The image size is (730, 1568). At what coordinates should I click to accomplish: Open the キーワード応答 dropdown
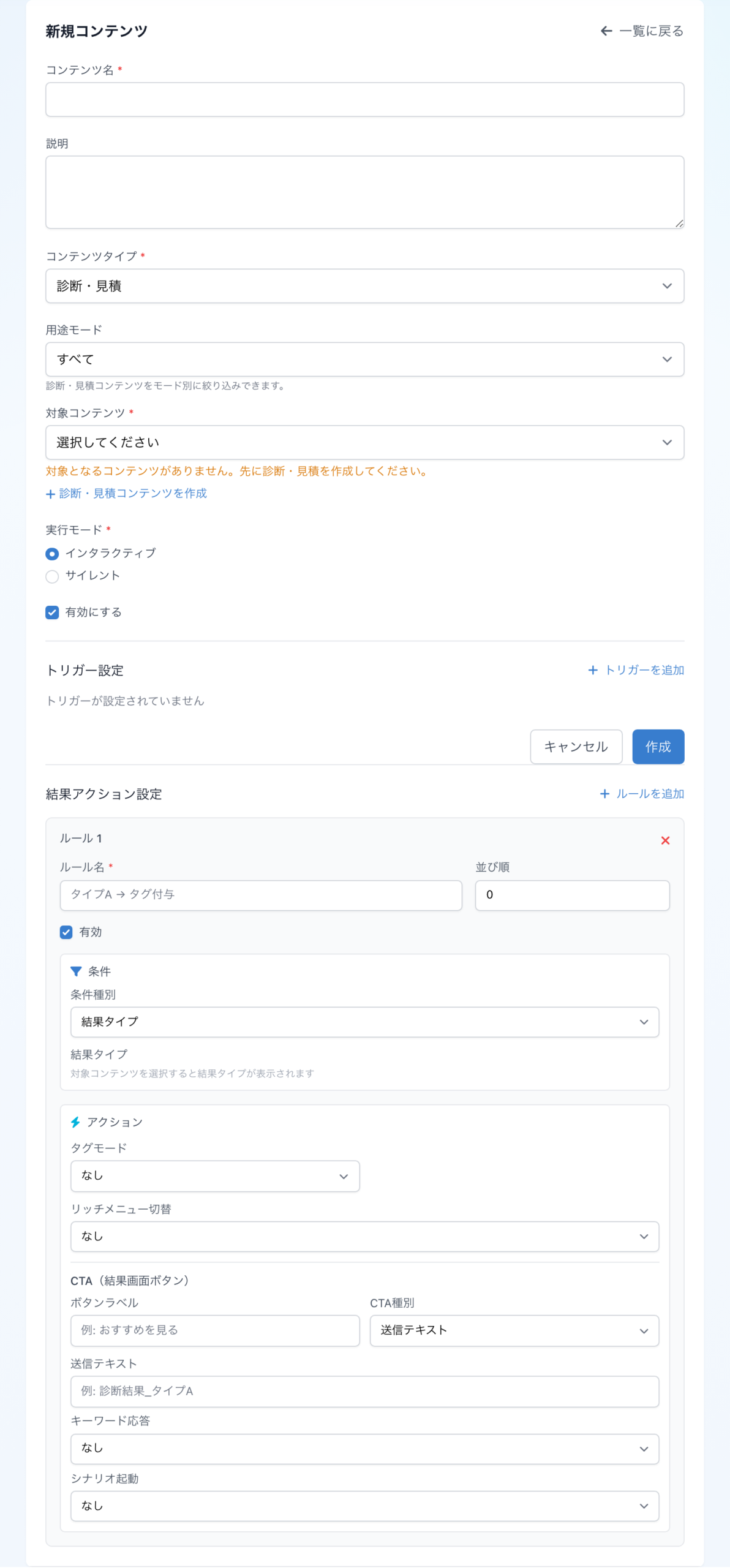point(365,1449)
